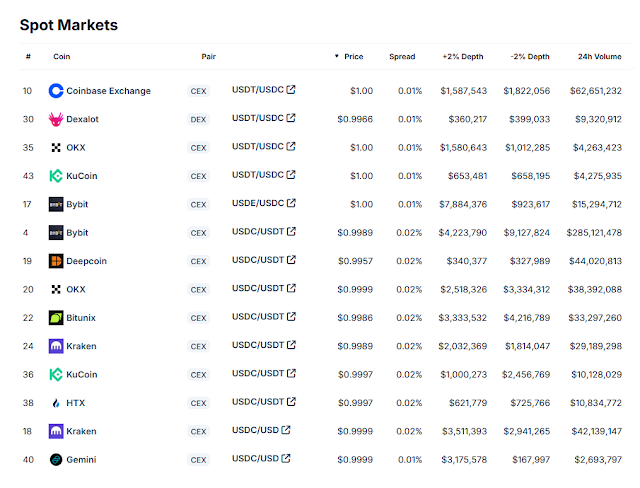Click the CEX badge in Coinbase Exchange row

point(198,91)
